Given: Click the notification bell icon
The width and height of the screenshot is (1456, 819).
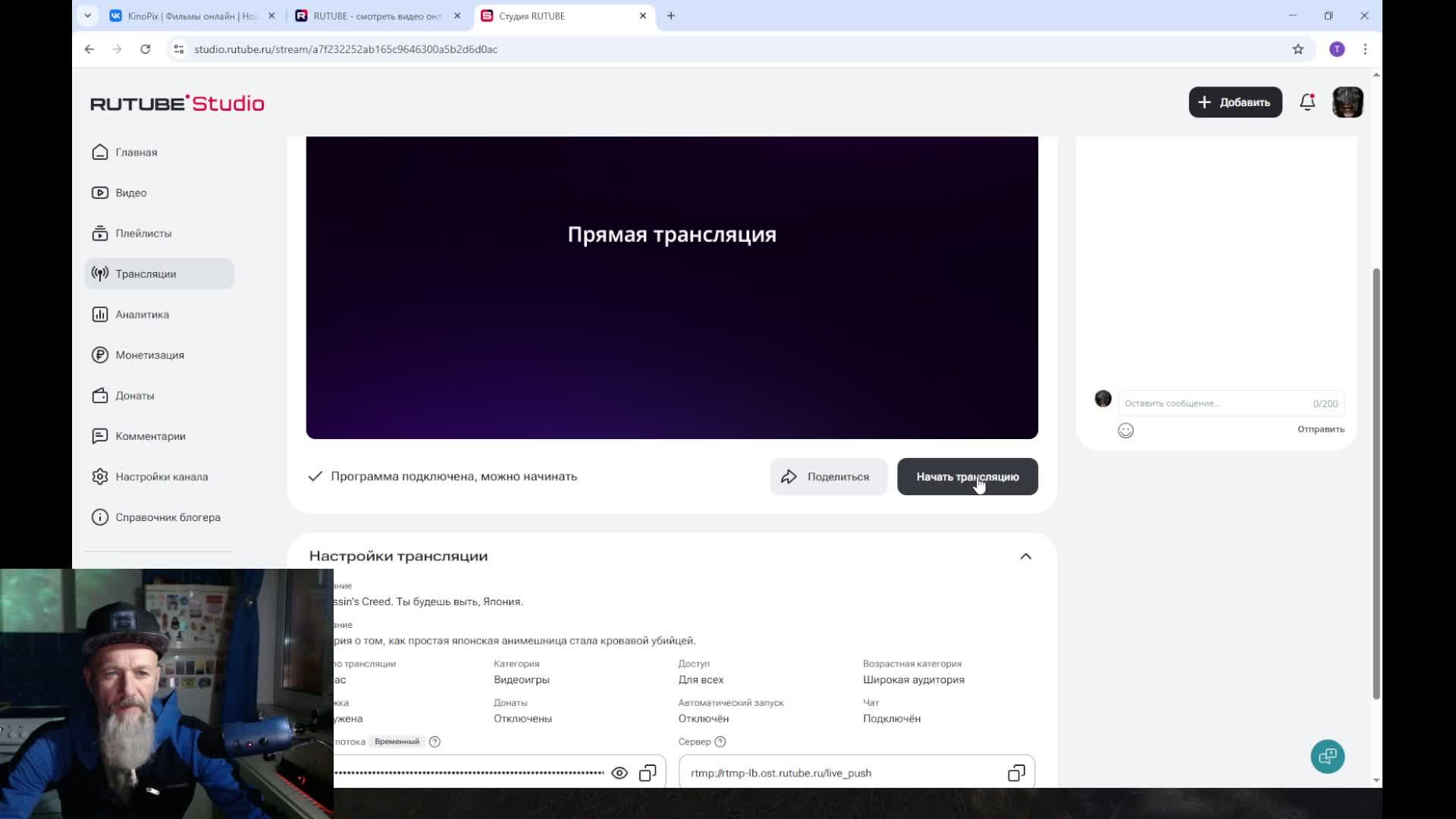Looking at the screenshot, I should point(1307,102).
